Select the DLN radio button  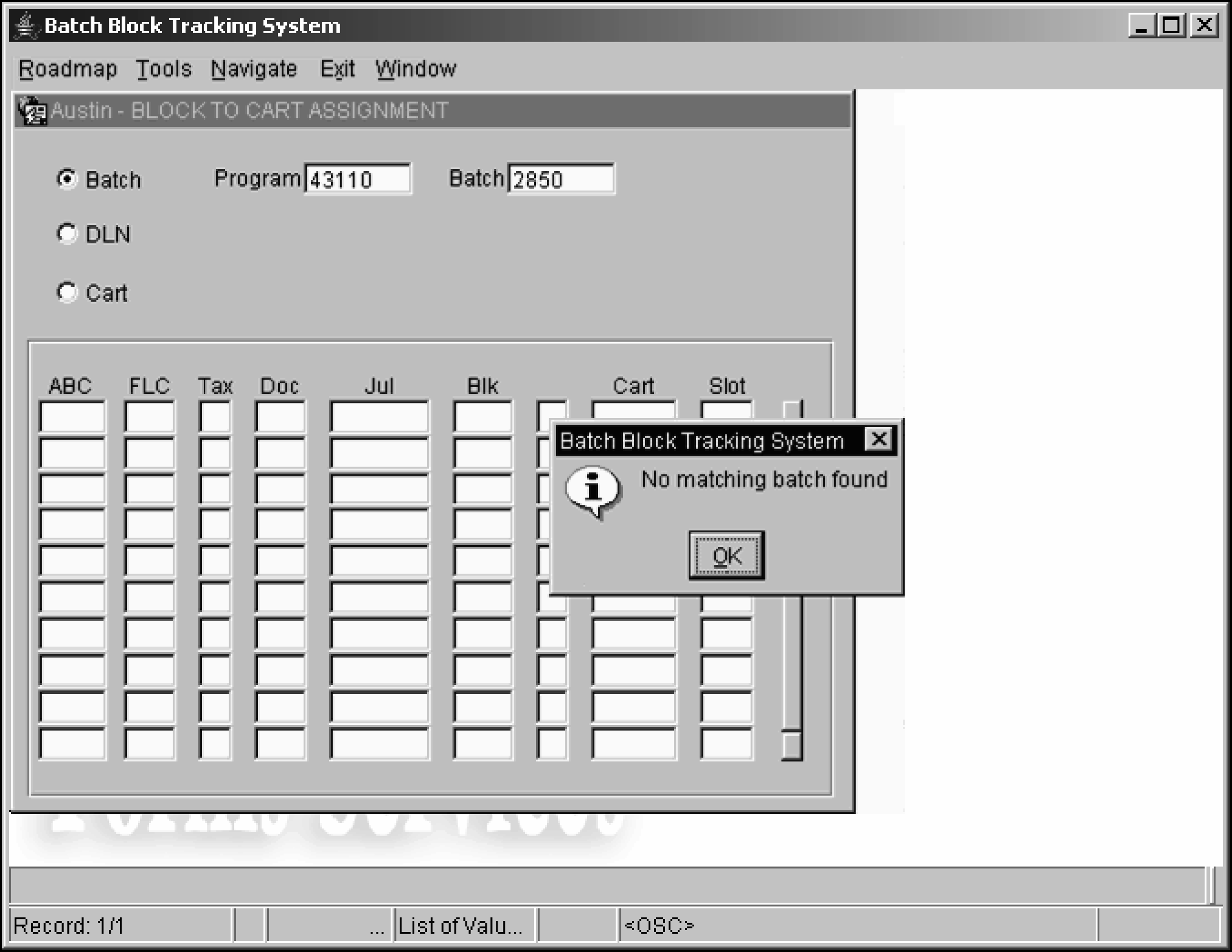67,234
